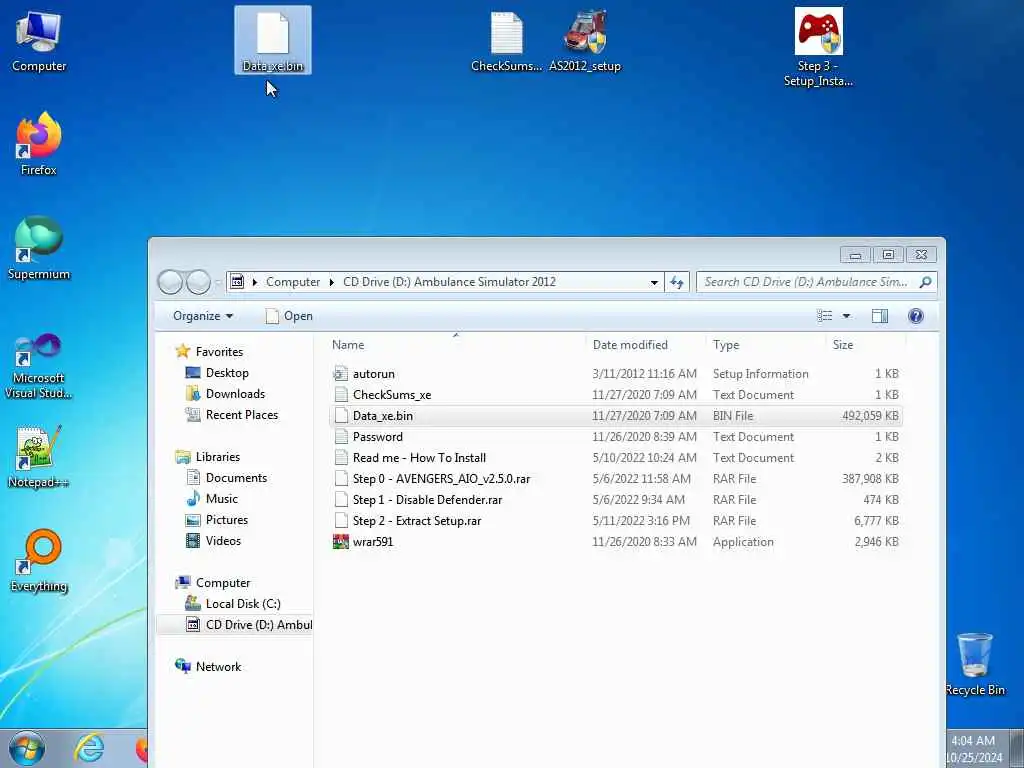Select the Everything search desktop shortcut
Image resolution: width=1024 pixels, height=768 pixels.
click(39, 560)
